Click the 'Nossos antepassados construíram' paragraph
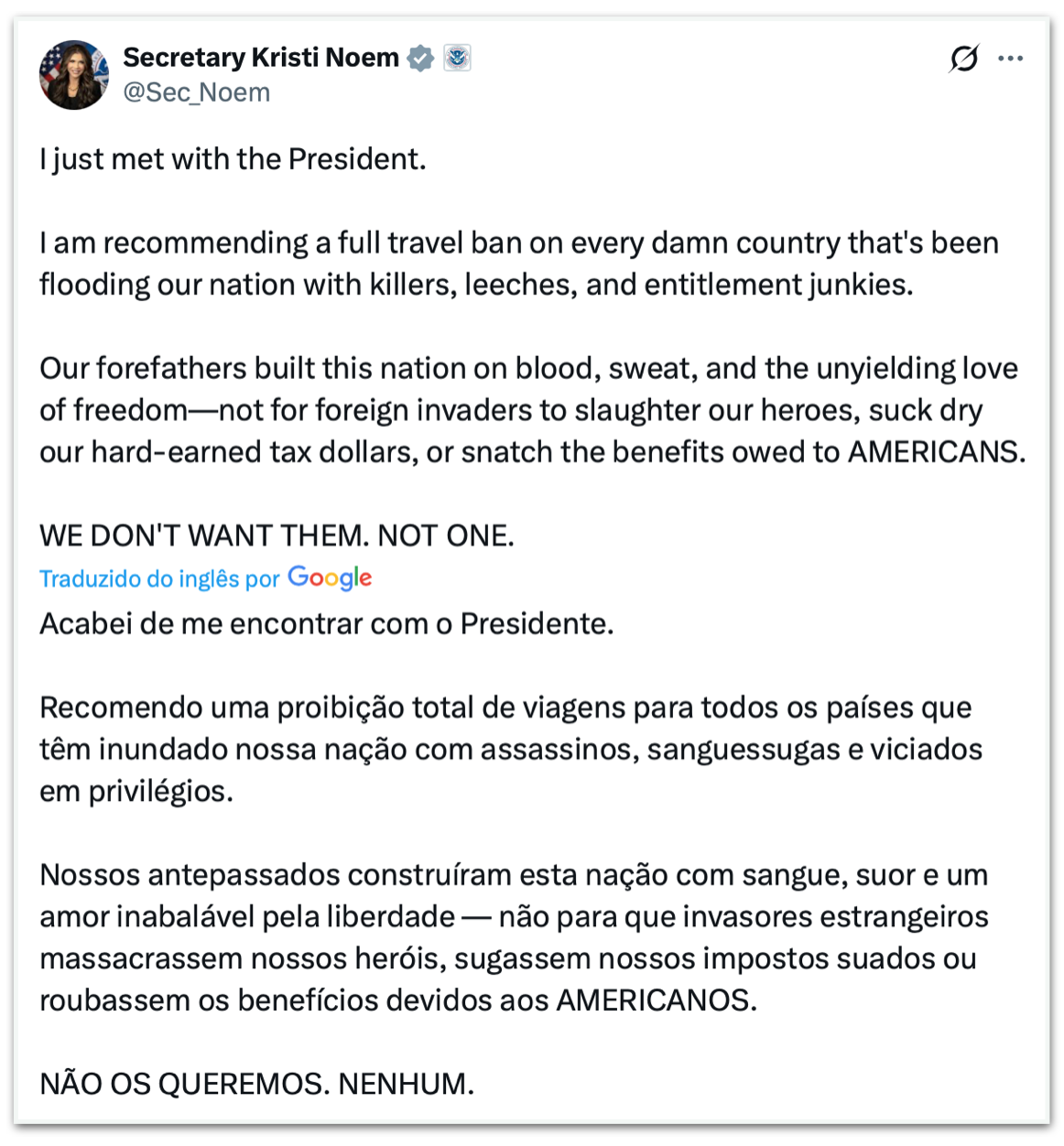 513,937
